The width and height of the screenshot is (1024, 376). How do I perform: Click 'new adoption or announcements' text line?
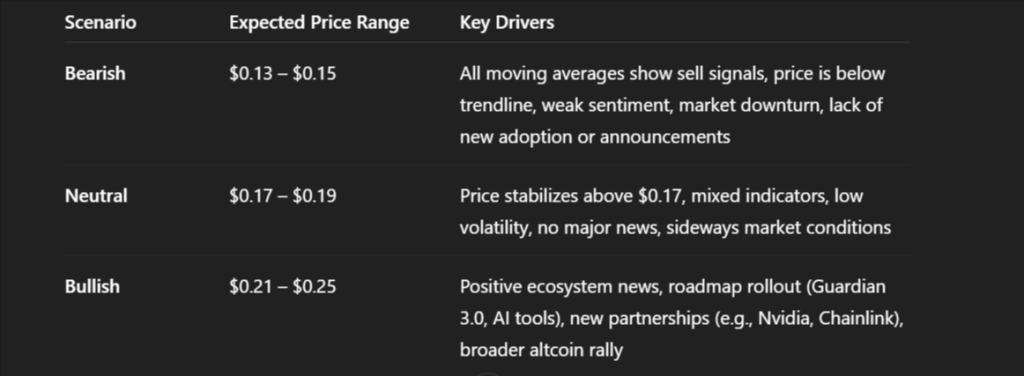click(595, 136)
